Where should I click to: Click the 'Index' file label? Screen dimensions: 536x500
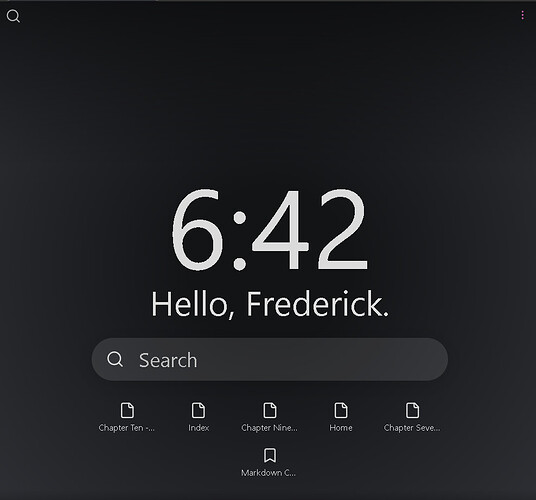(x=199, y=428)
